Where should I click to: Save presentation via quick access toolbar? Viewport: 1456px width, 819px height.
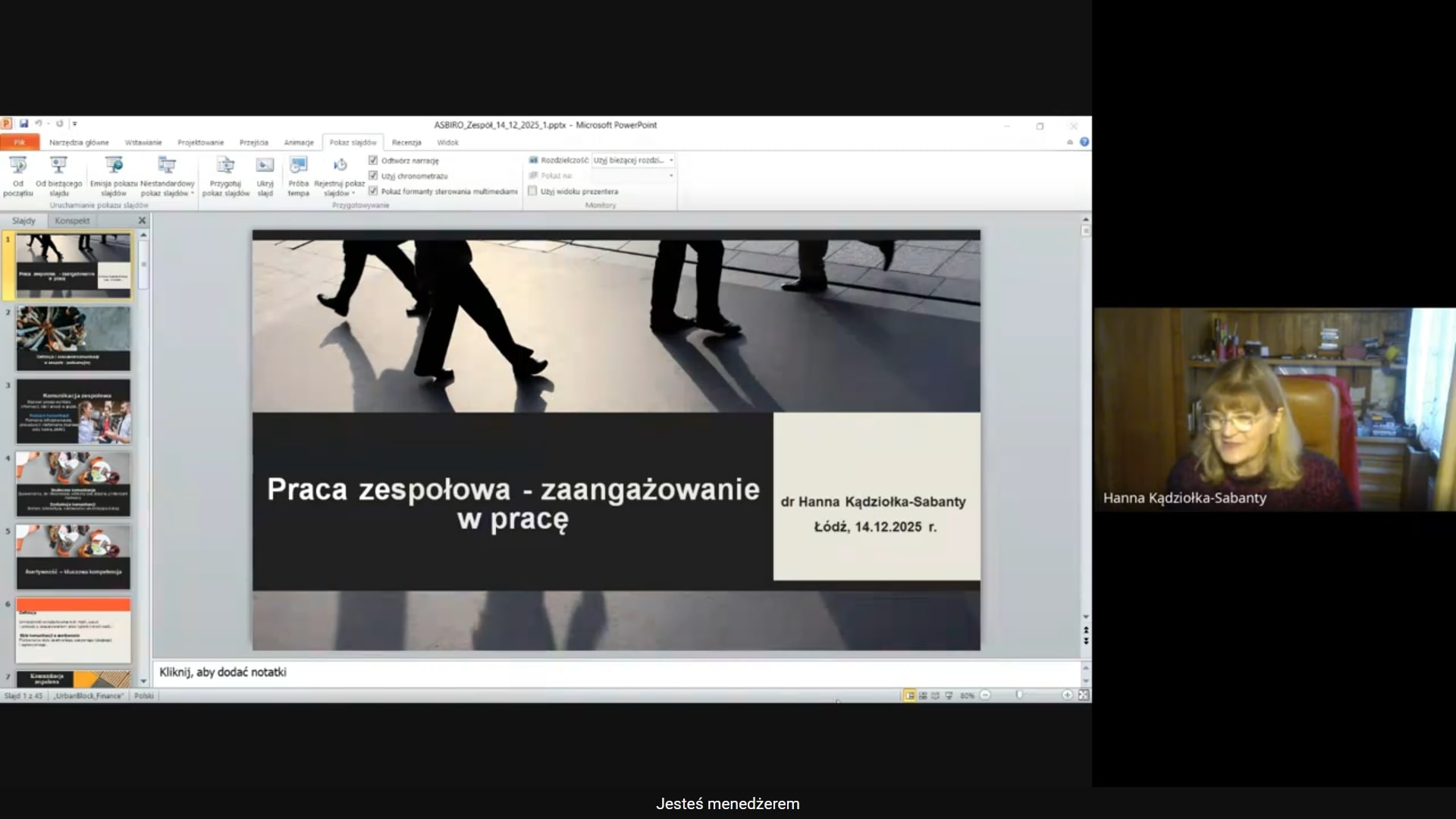coord(24,124)
